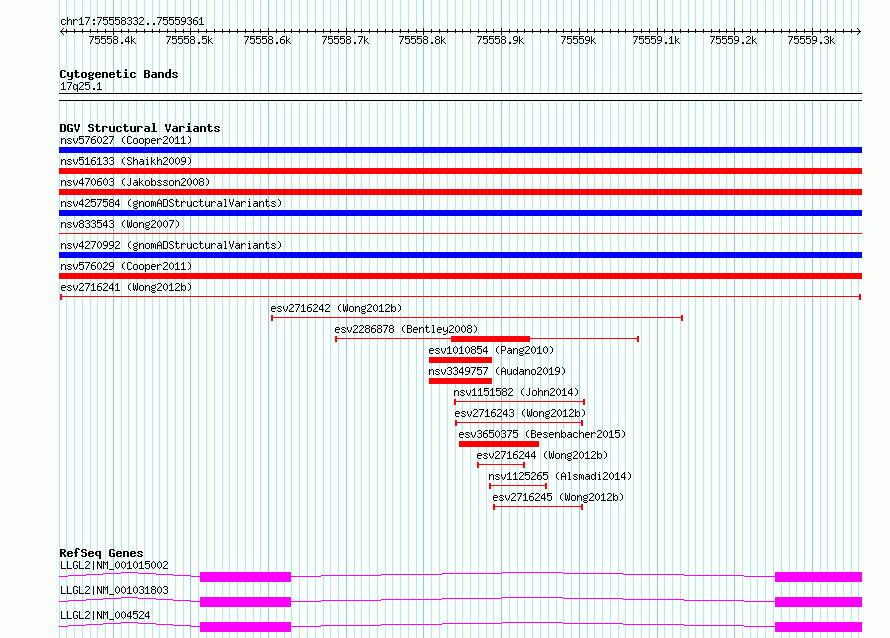Click the right arrow of the ruler
Viewport: 890px width, 638px height.
tap(859, 31)
